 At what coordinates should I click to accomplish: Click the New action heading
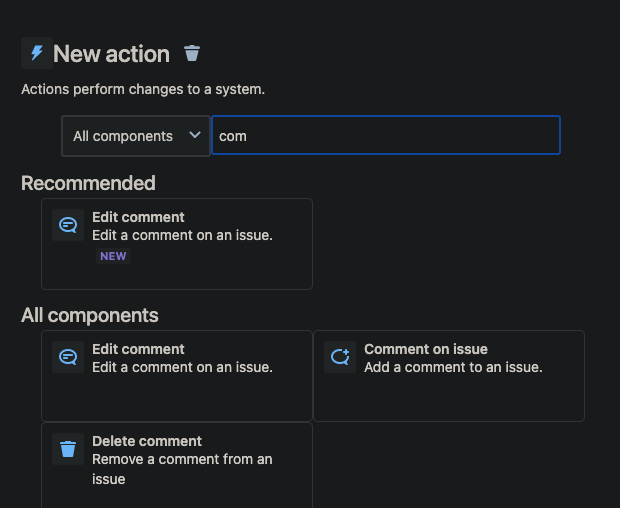[x=111, y=54]
